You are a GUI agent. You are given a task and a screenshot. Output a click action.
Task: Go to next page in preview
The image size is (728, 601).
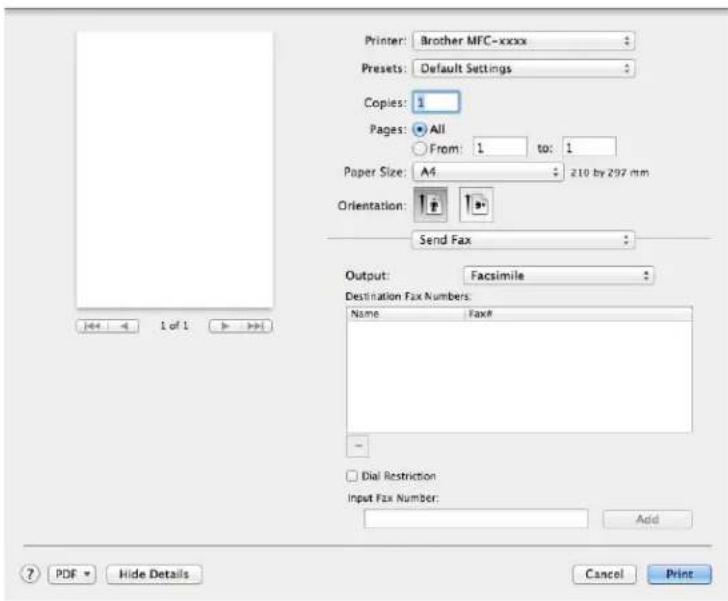(x=225, y=326)
